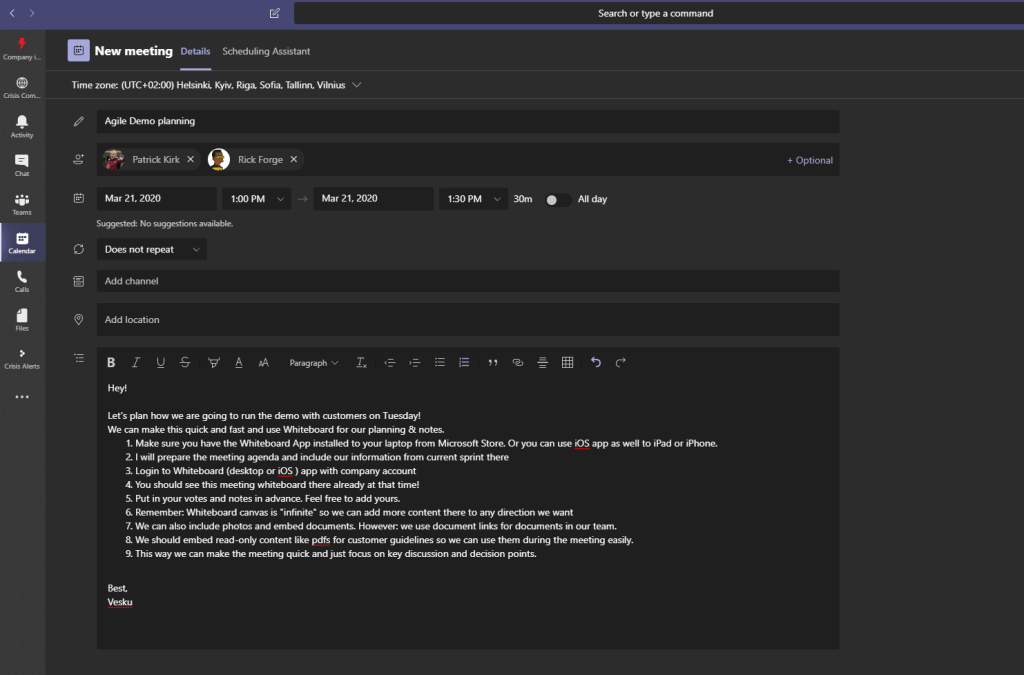Go forward with the right arrow
Image resolution: width=1024 pixels, height=675 pixels.
[x=32, y=13]
